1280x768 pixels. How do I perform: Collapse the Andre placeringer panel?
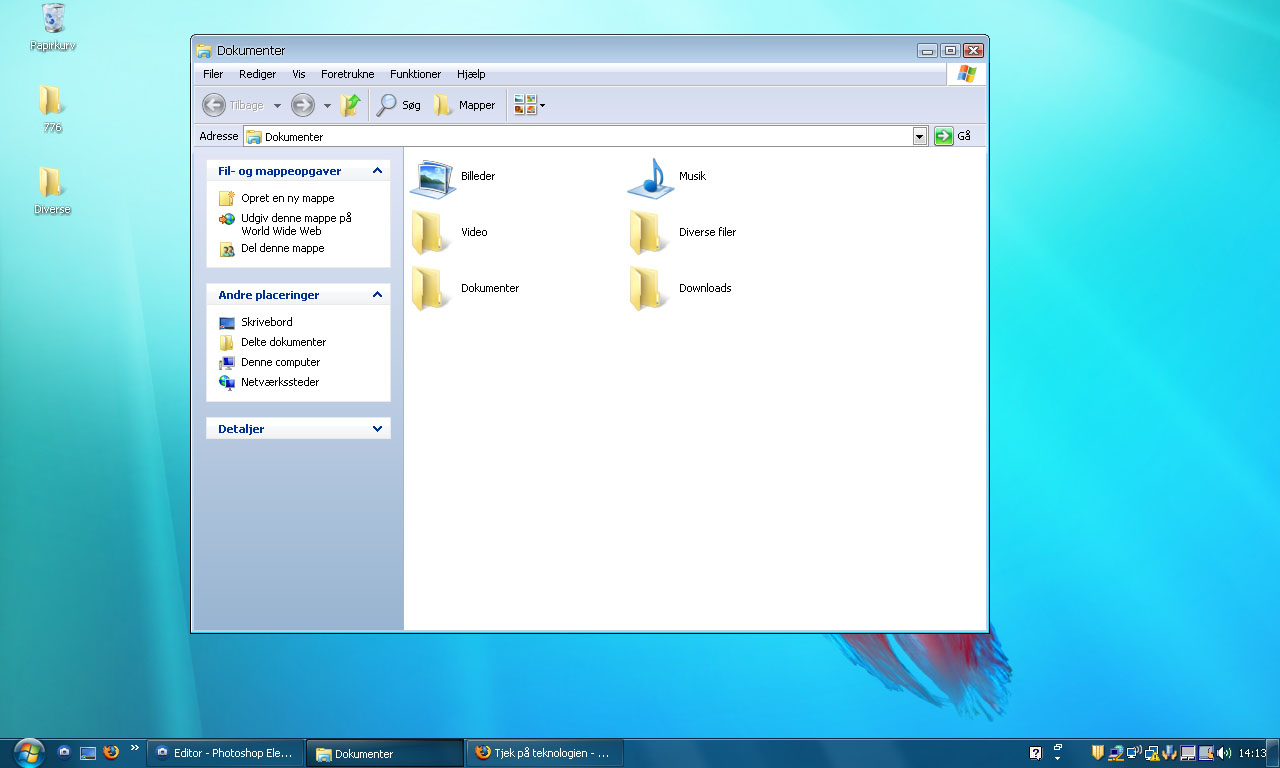click(x=377, y=295)
